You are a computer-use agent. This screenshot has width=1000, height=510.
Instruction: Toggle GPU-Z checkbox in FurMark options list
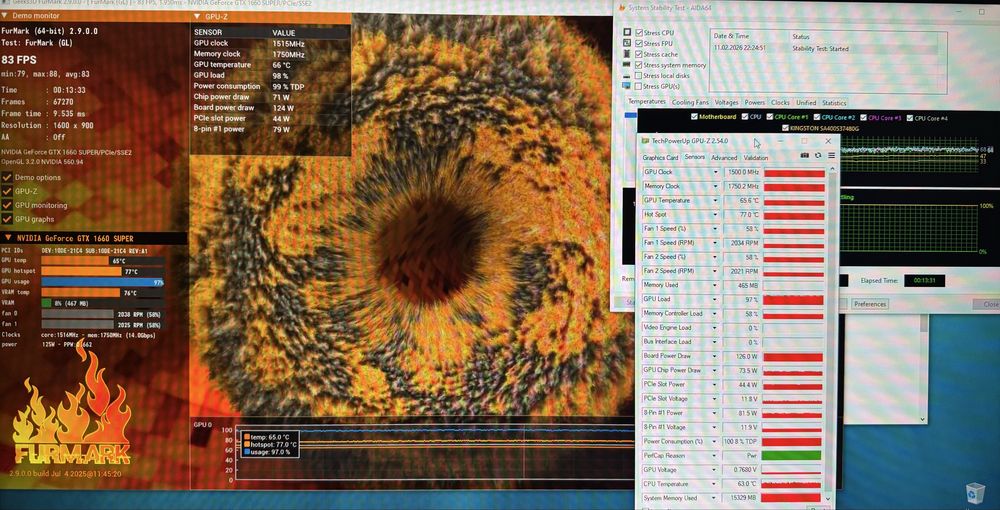pos(7,191)
